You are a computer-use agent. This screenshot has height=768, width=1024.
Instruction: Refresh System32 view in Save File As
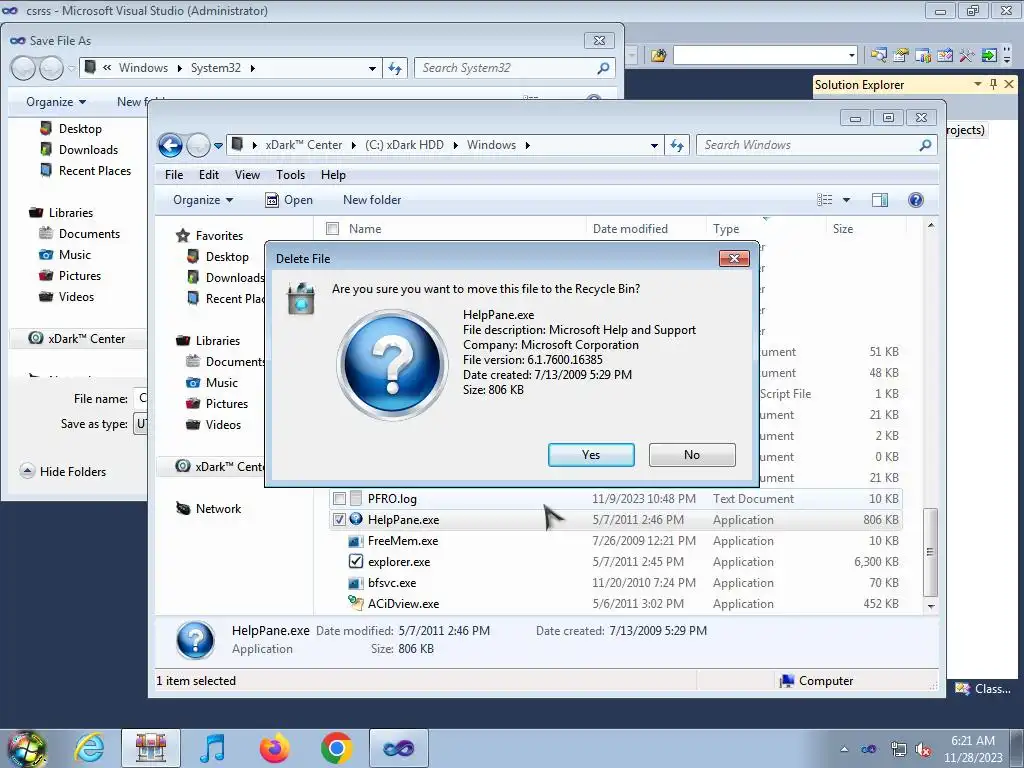coord(395,69)
